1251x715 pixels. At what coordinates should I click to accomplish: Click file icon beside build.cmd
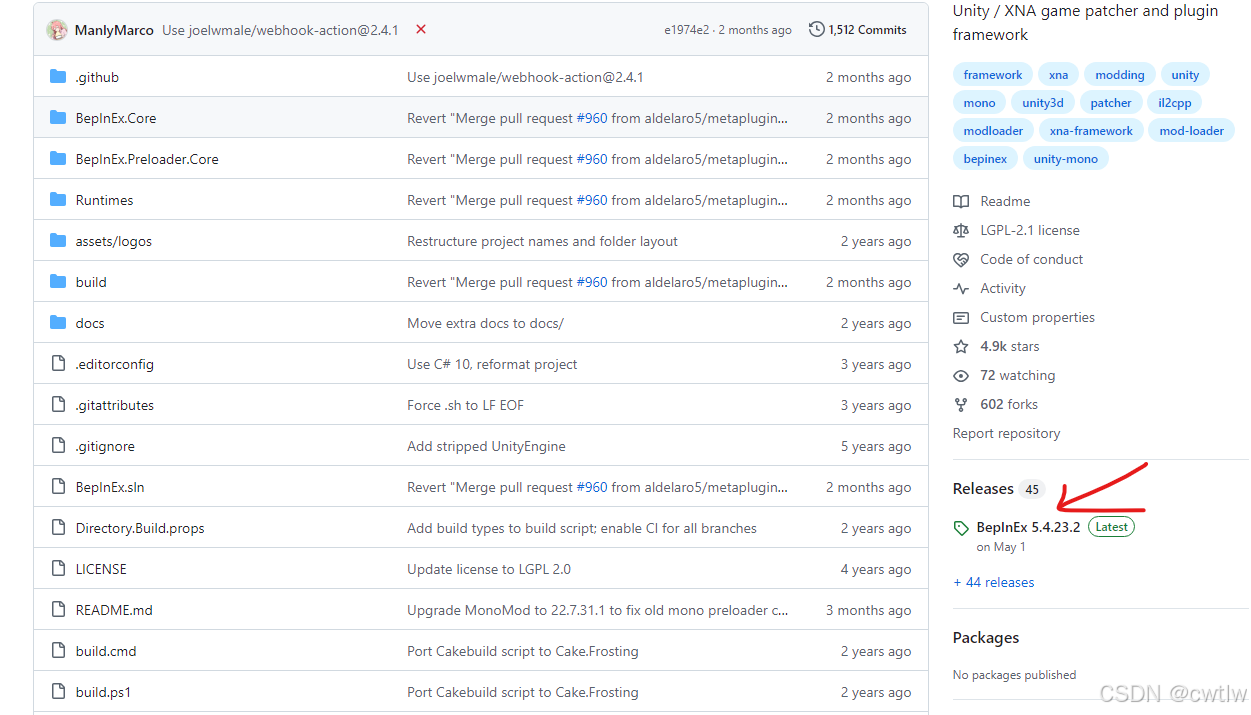58,651
